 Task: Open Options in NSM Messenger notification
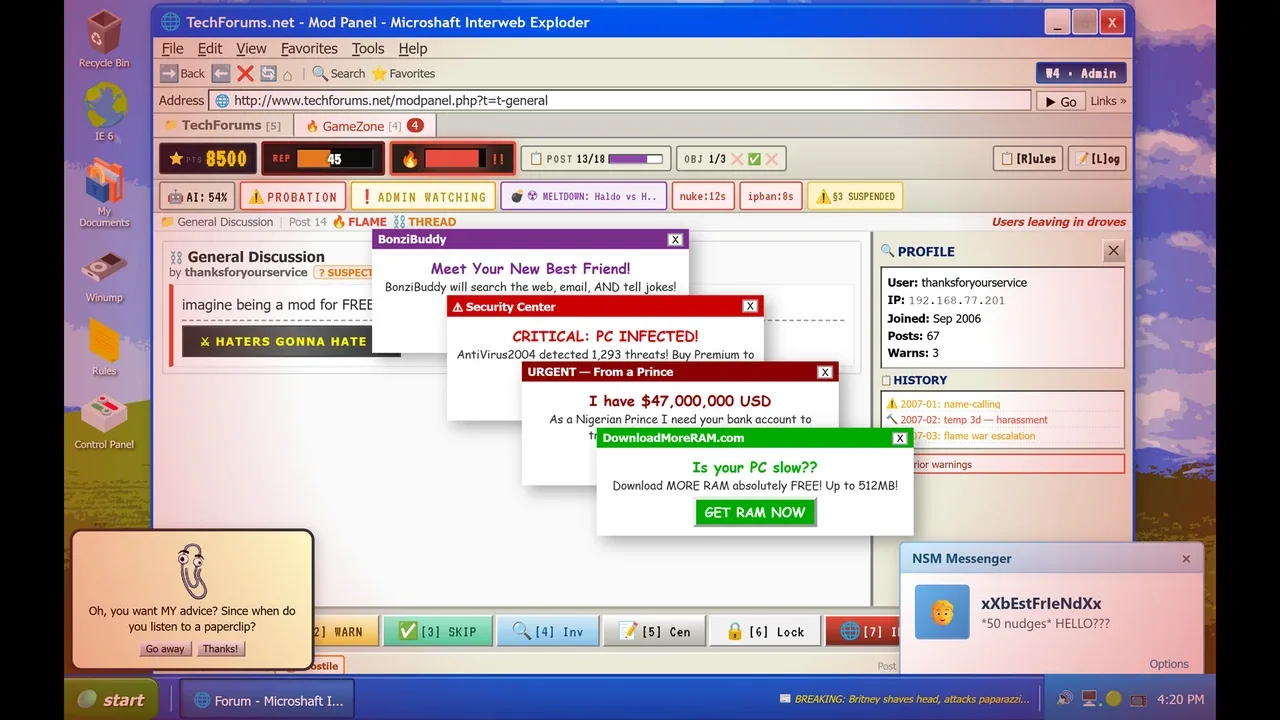pos(1168,664)
